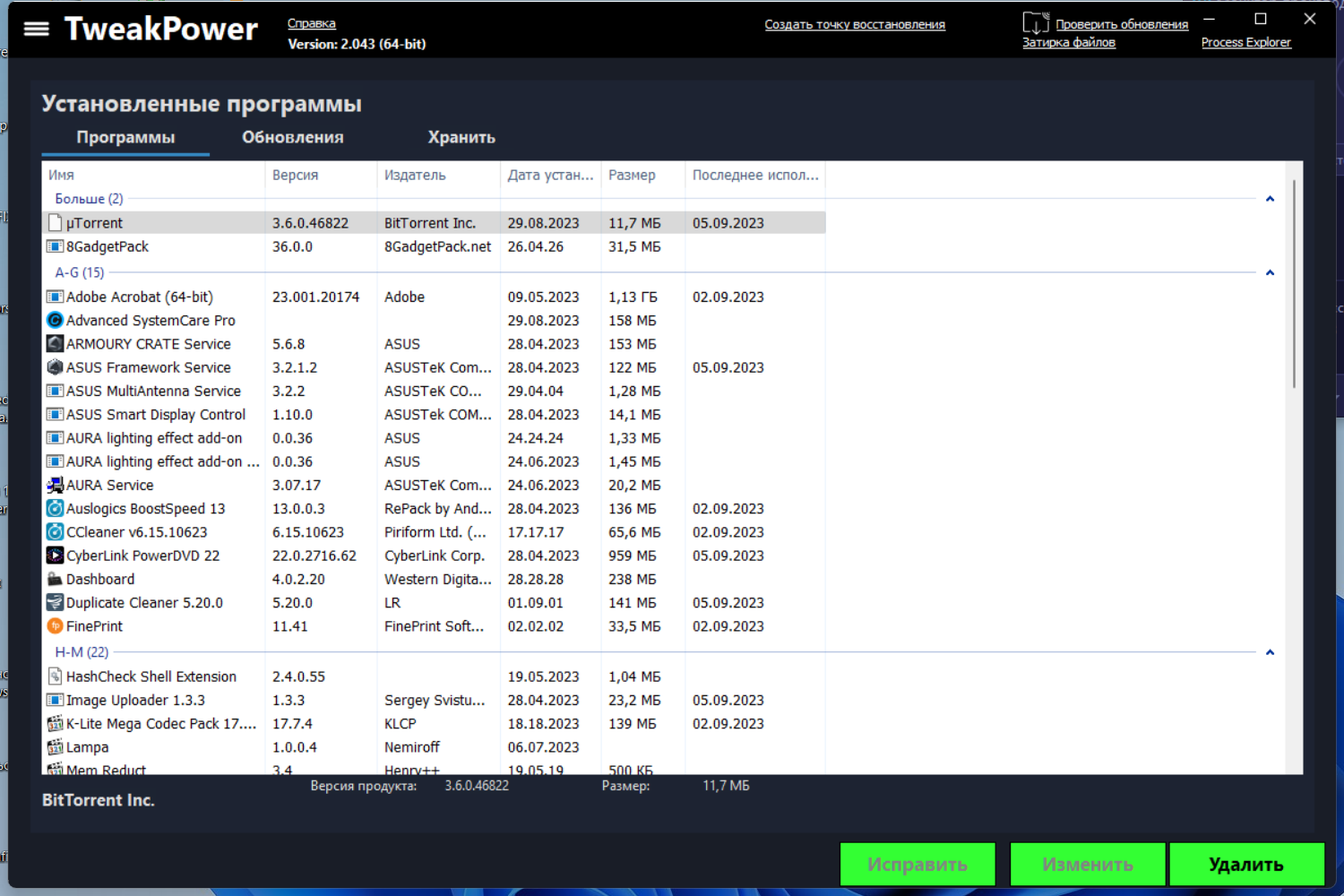Screen dimensions: 1344x896
Task: Open the Хранить tab
Action: click(461, 137)
